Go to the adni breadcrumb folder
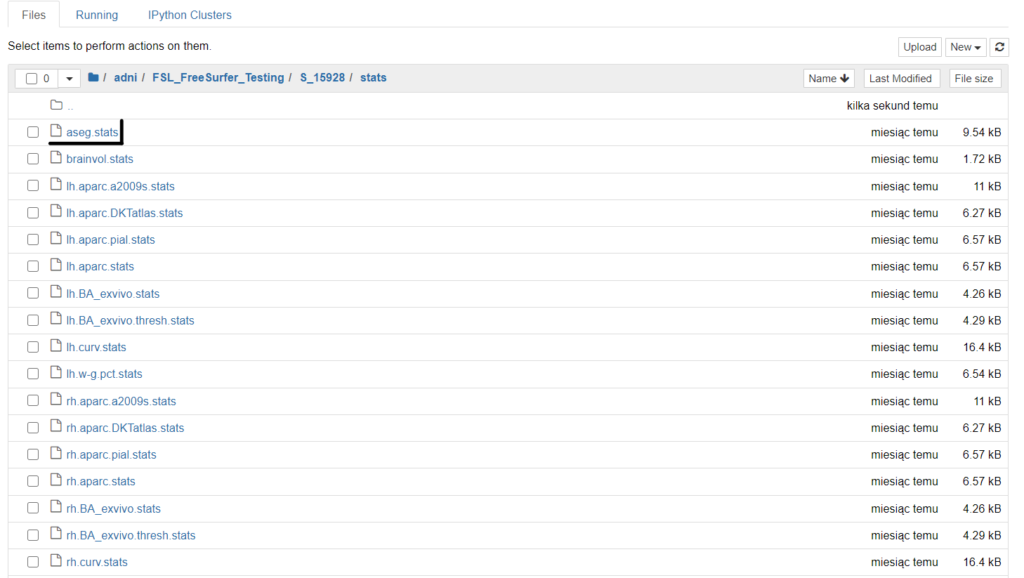The image size is (1024, 578). pyautogui.click(x=125, y=78)
